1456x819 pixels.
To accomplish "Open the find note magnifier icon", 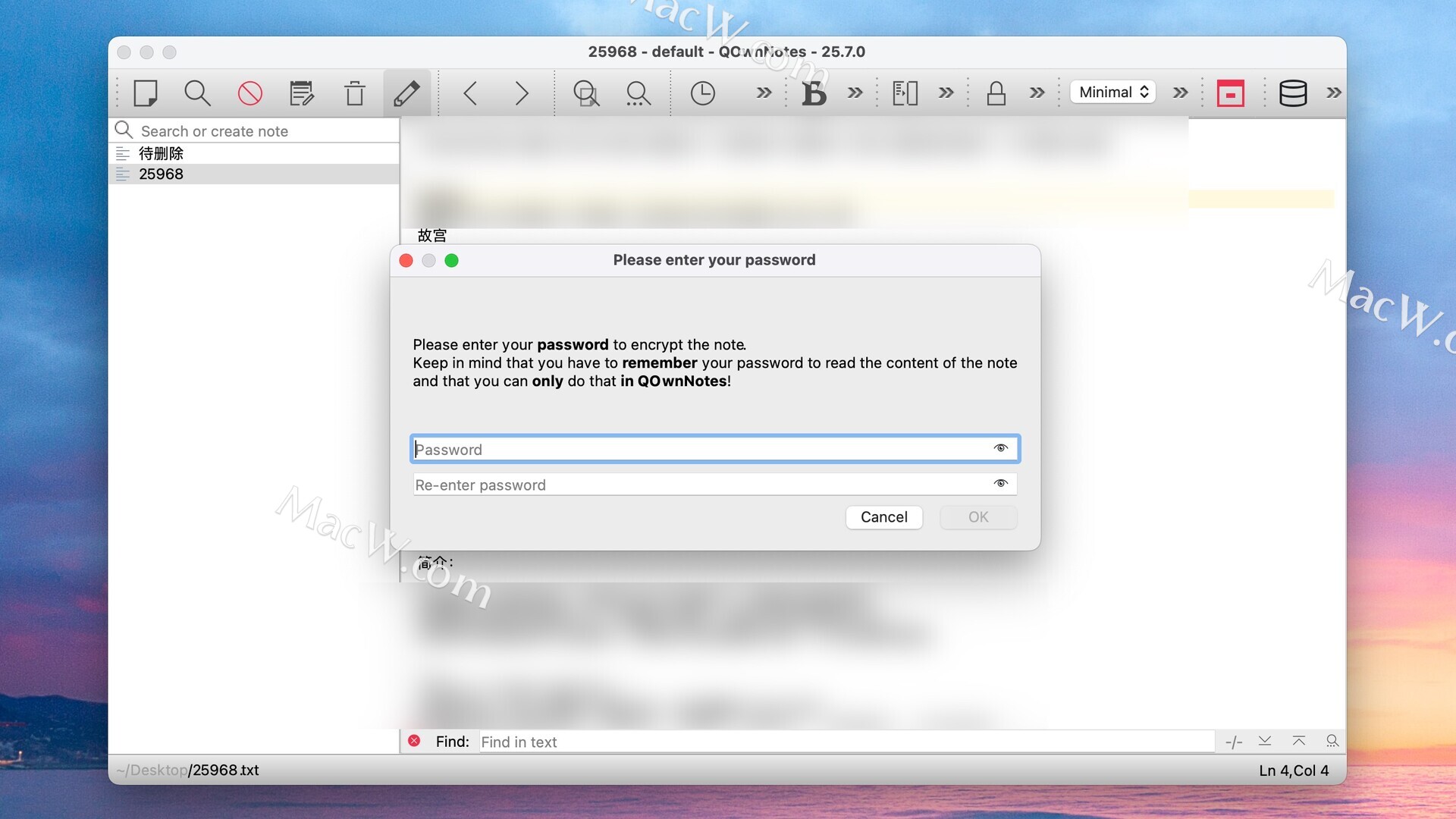I will pyautogui.click(x=197, y=93).
